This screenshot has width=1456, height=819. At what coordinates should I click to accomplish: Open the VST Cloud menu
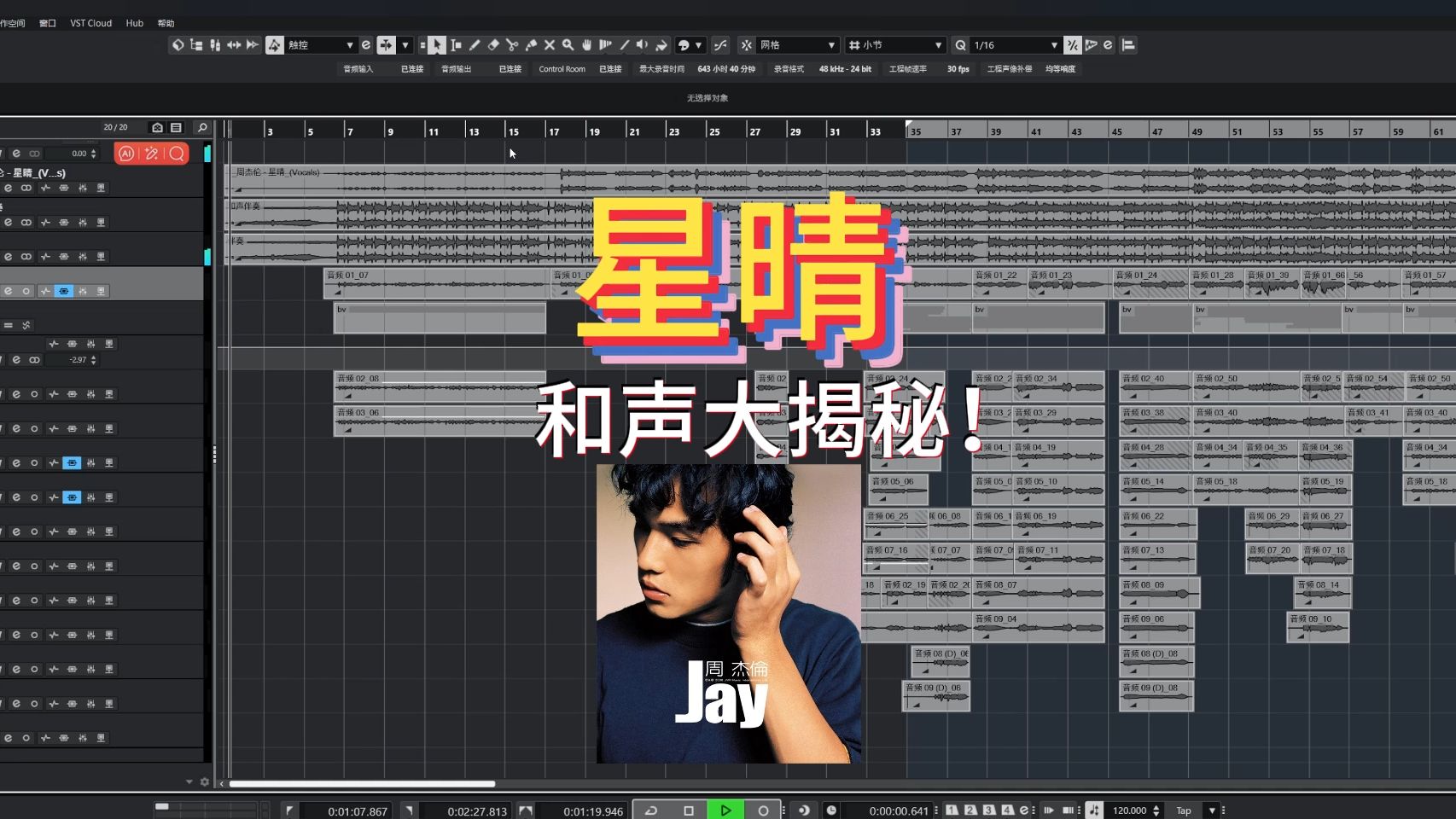(90, 23)
